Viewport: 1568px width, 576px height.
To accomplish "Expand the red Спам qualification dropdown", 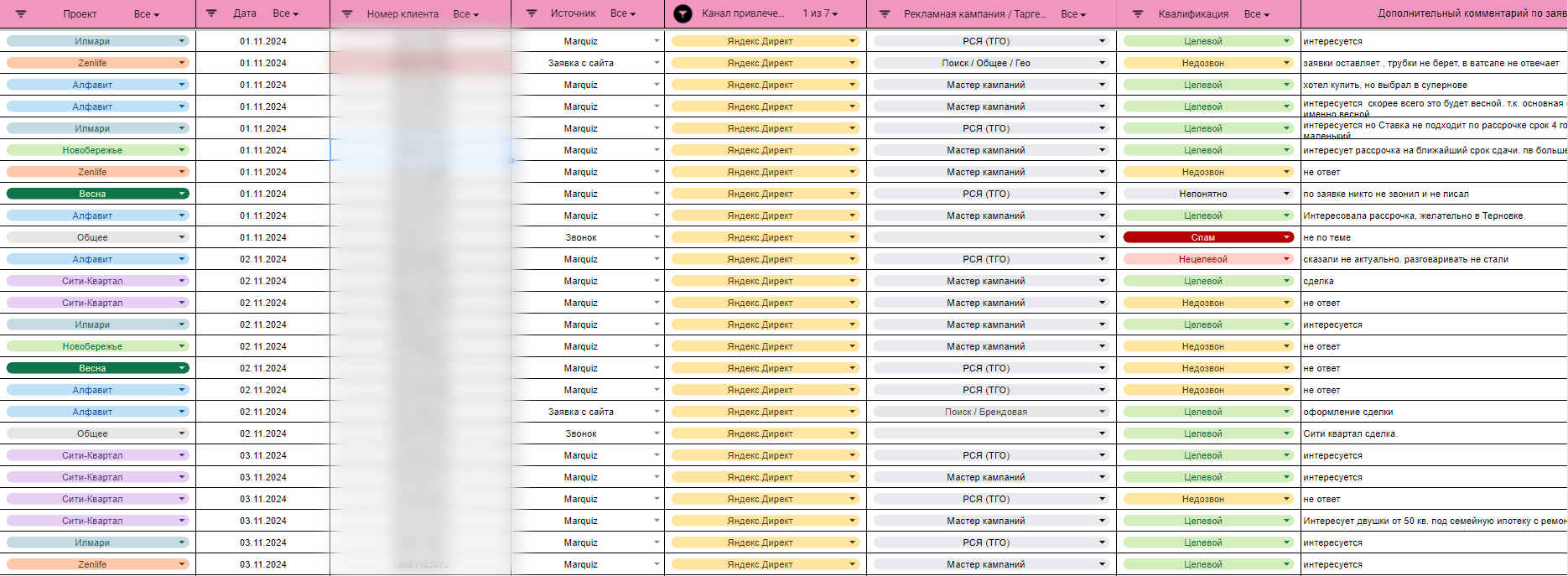I will [x=1286, y=237].
